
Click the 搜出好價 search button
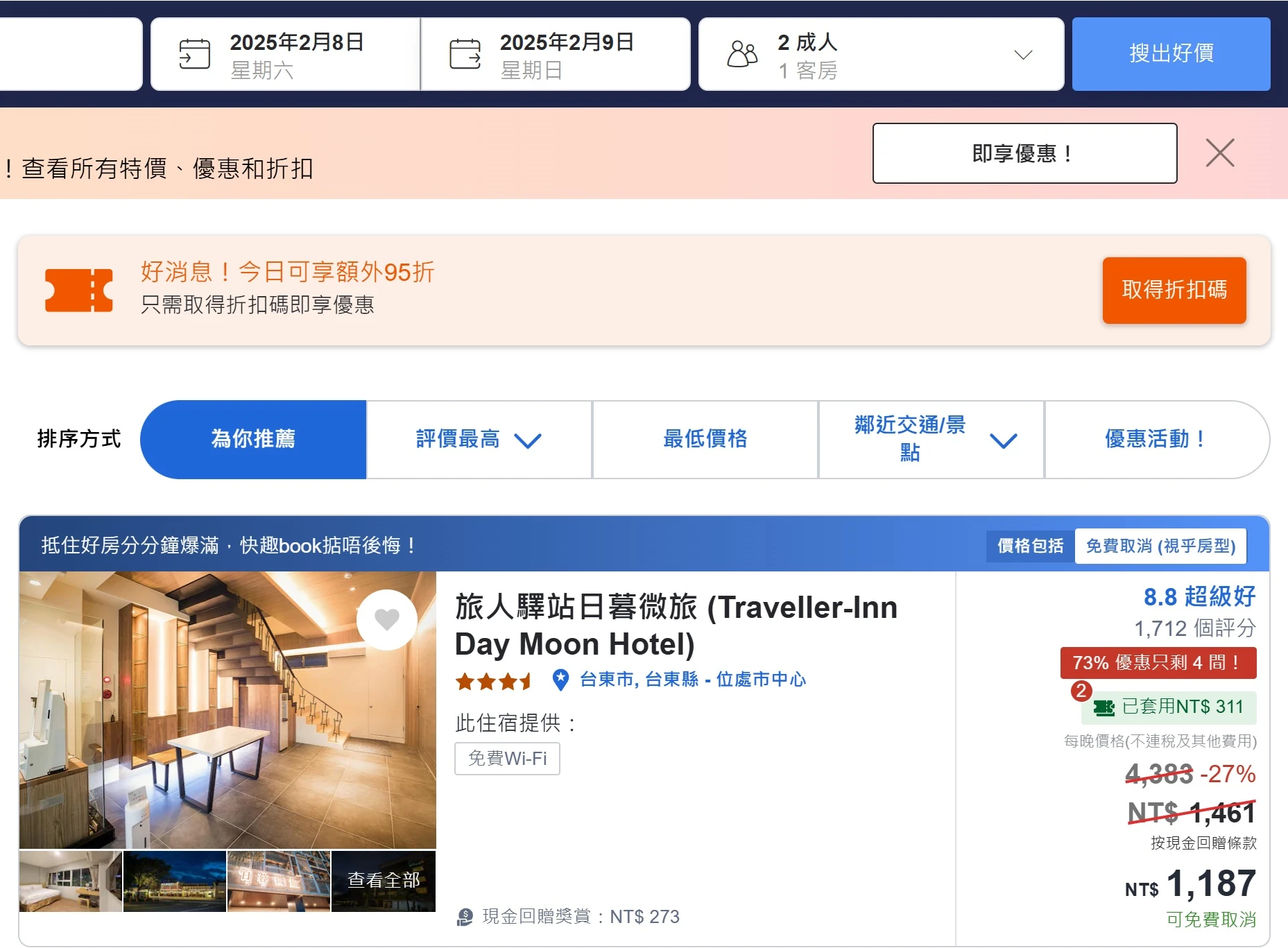tap(1171, 54)
